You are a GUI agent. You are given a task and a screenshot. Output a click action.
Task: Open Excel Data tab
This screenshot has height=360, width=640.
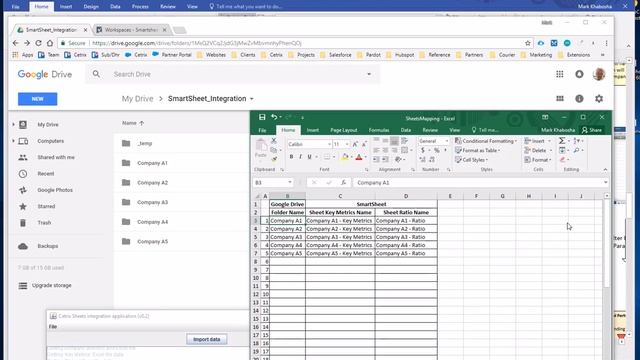pyautogui.click(x=406, y=130)
